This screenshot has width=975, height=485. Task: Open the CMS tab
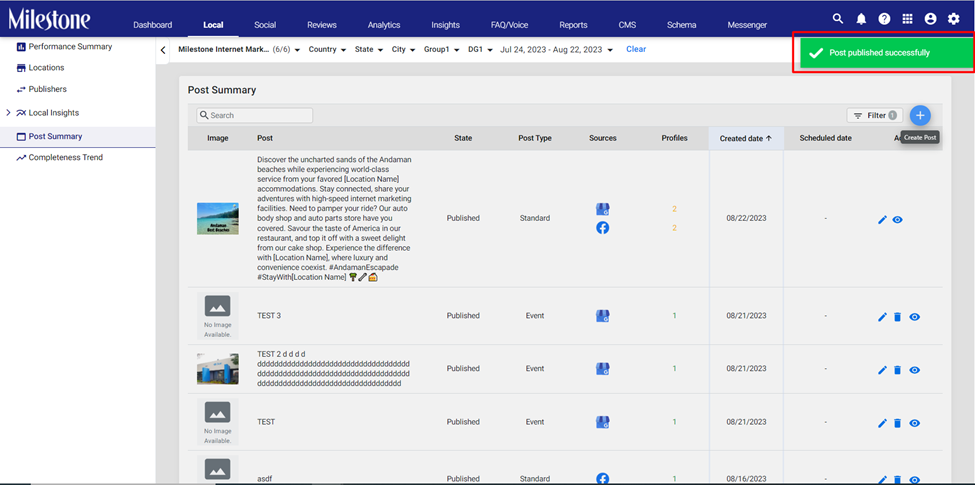point(627,25)
